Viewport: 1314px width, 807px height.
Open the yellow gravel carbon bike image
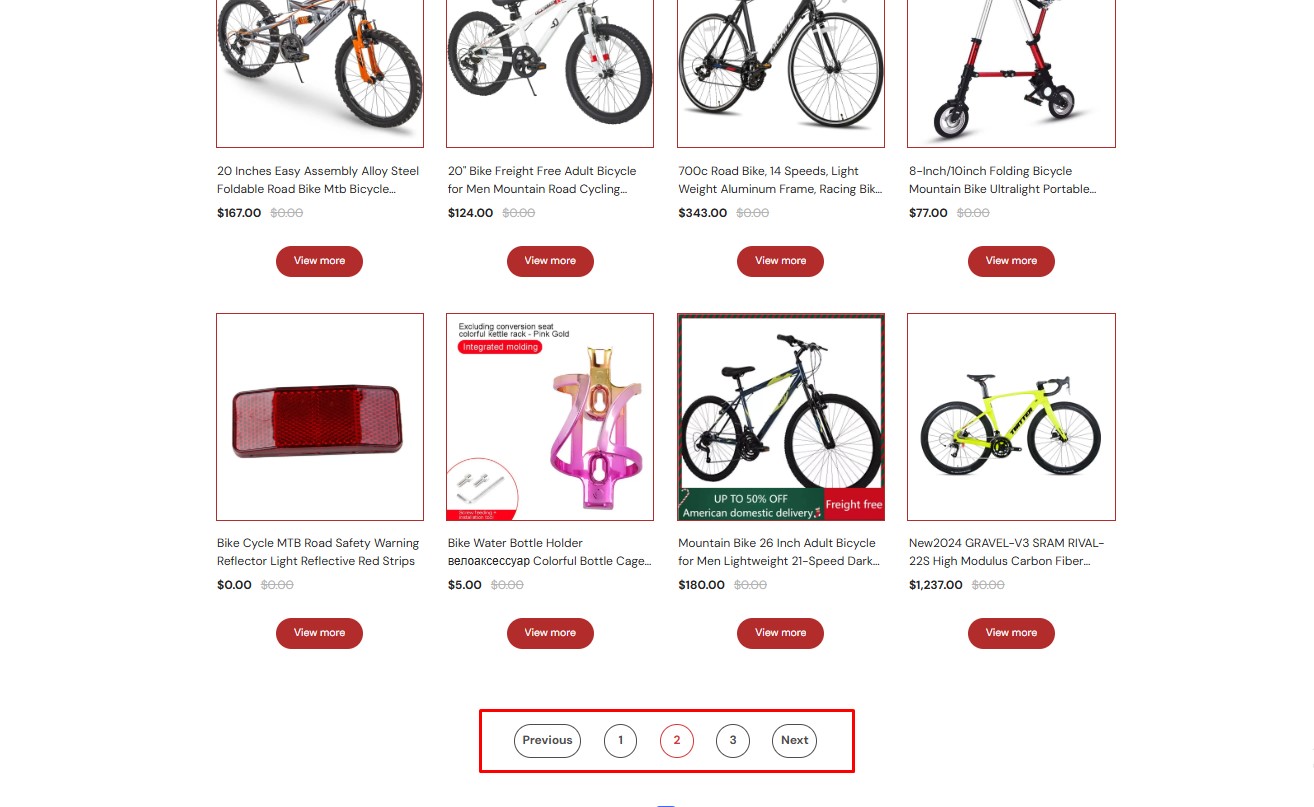pos(1011,417)
